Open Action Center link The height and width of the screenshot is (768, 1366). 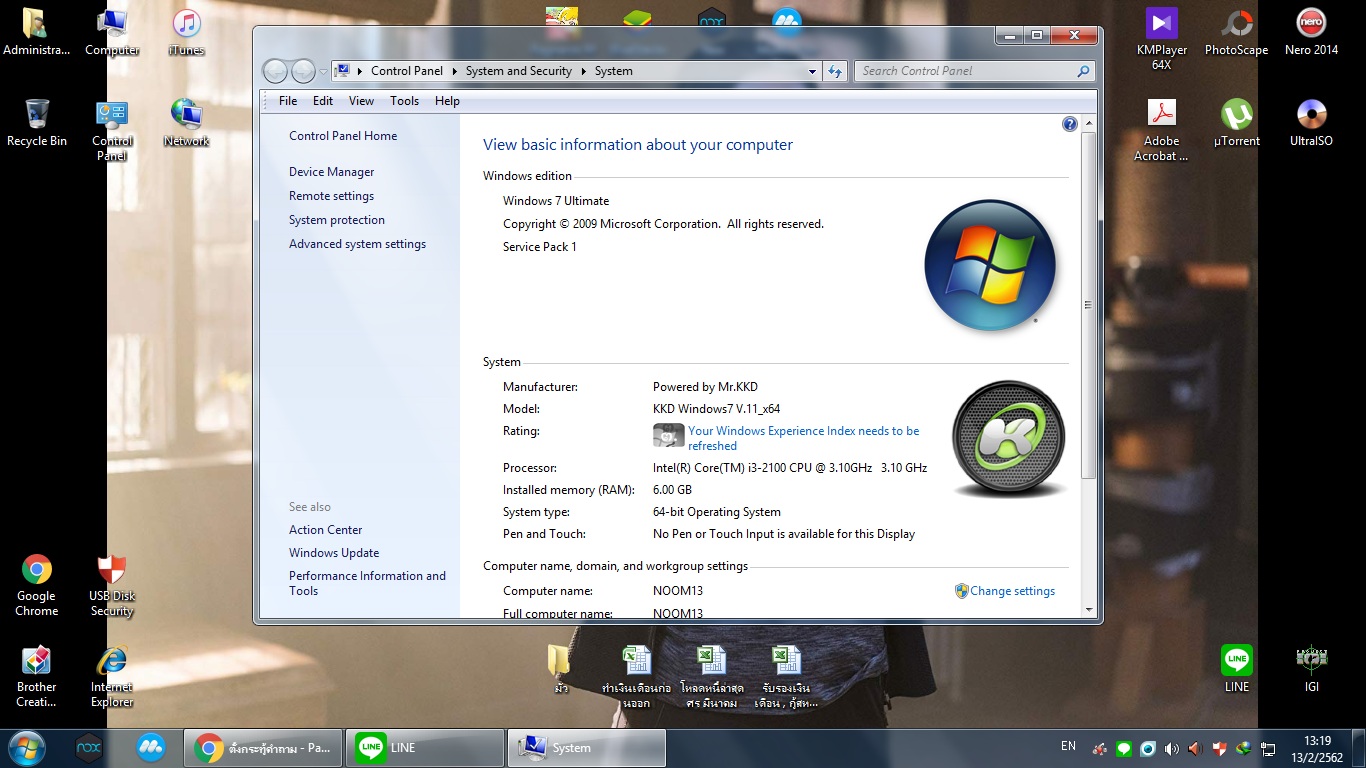(325, 530)
